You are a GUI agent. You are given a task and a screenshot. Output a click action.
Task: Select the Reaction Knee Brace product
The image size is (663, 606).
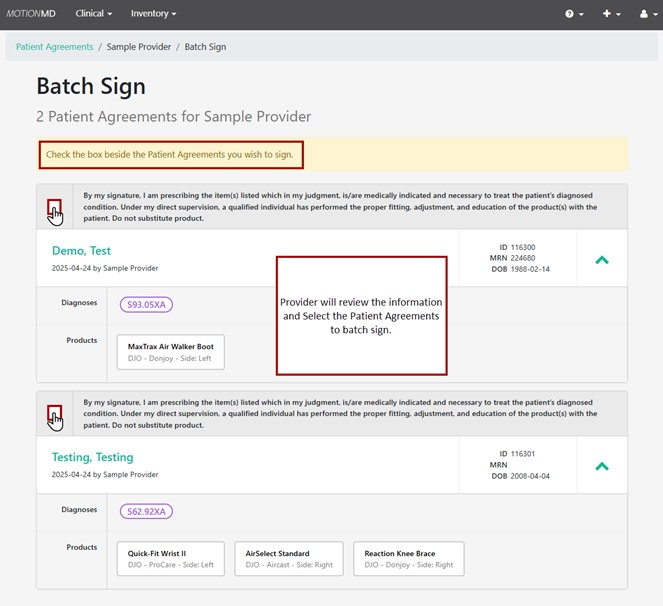pos(409,558)
